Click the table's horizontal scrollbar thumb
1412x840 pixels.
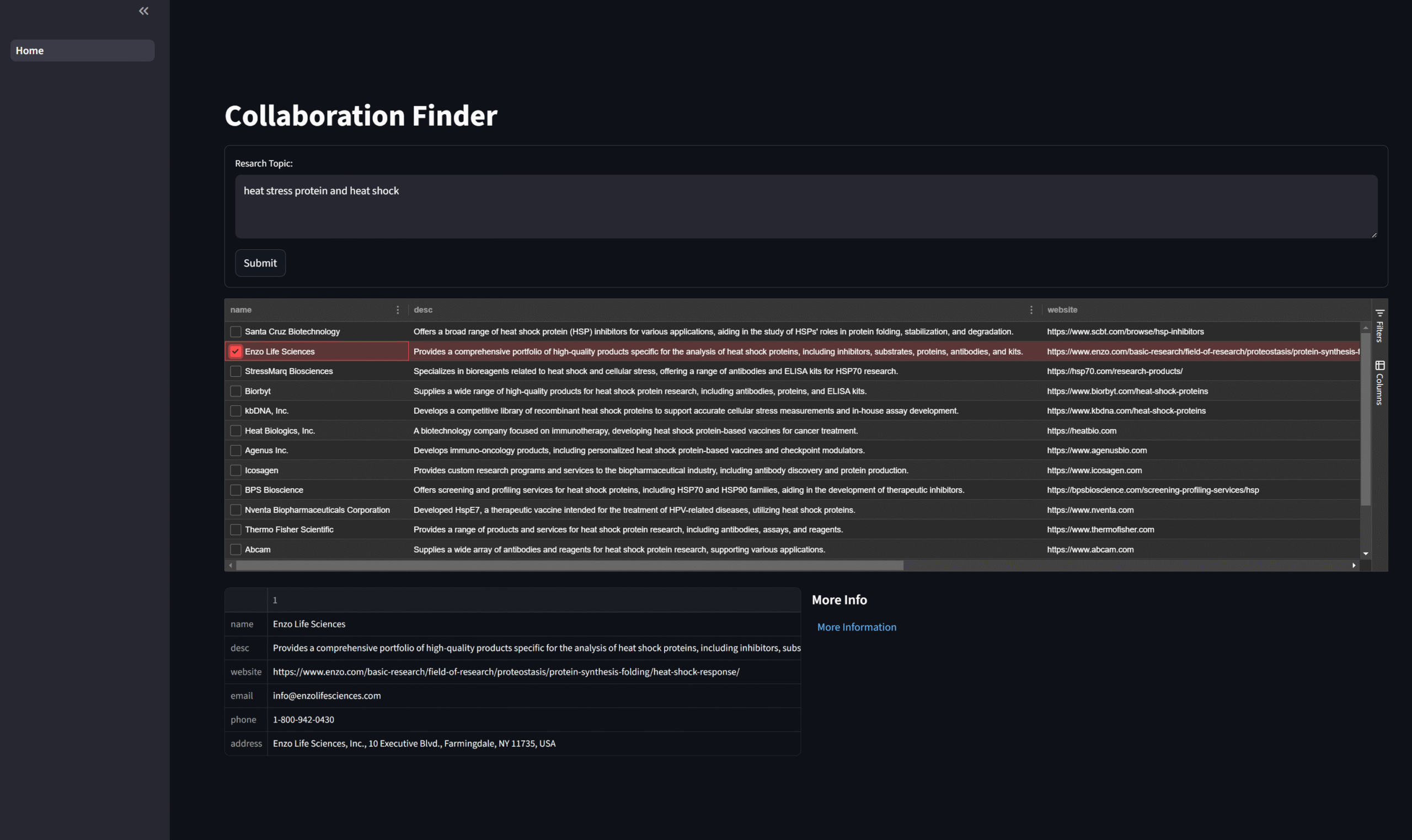569,565
